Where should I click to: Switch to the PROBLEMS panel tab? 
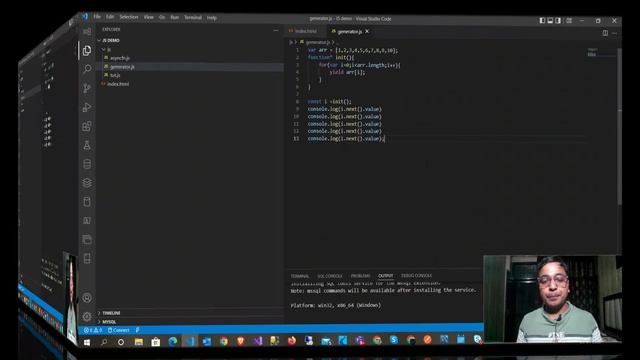[360, 276]
